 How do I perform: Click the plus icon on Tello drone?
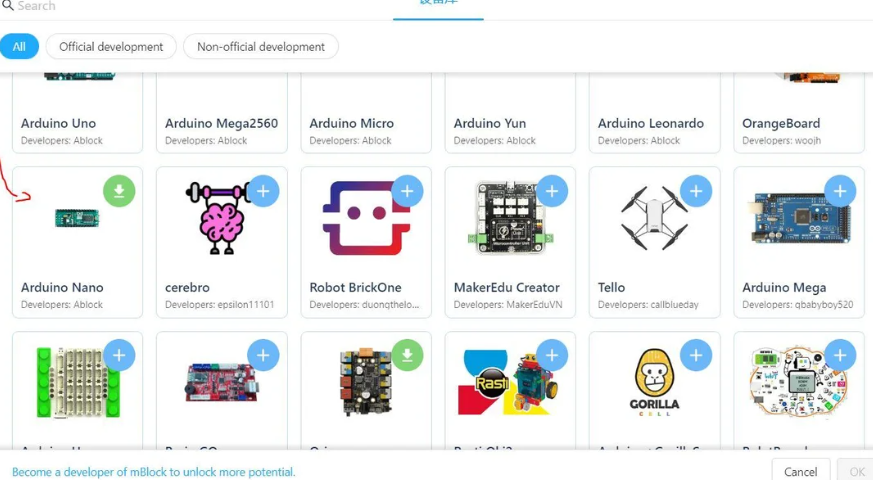click(696, 191)
